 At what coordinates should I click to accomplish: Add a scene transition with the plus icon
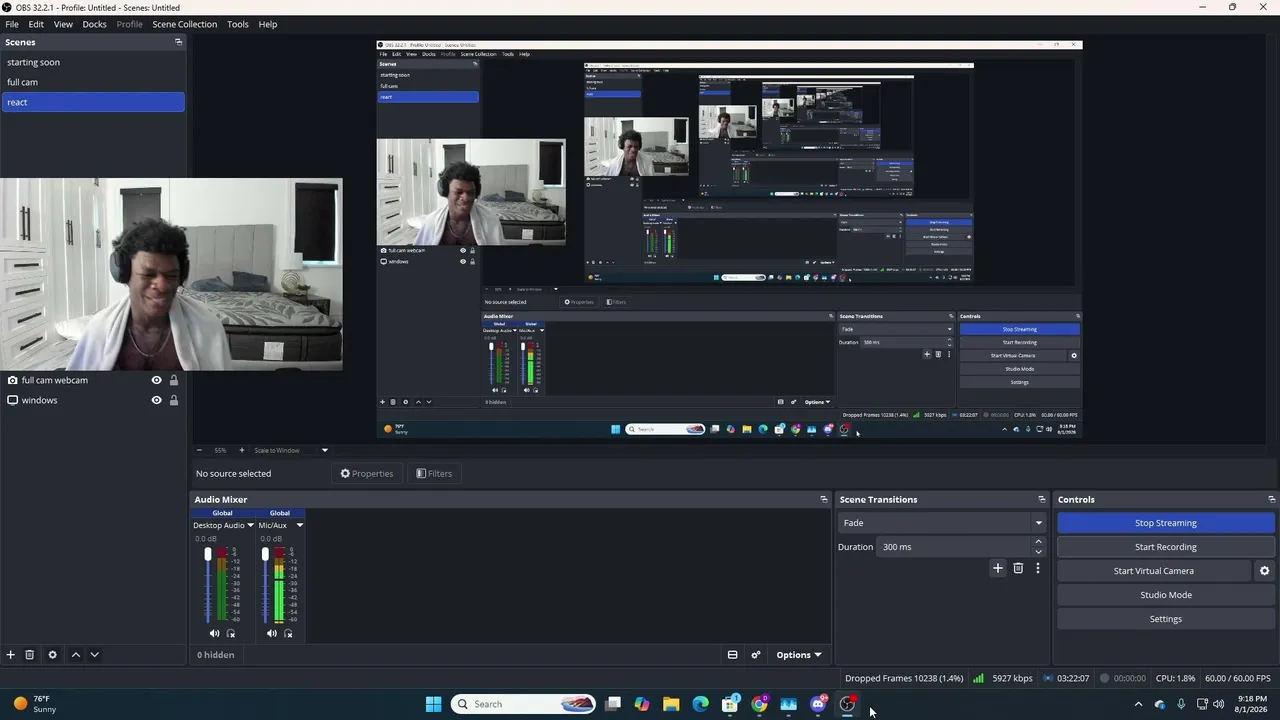click(997, 568)
